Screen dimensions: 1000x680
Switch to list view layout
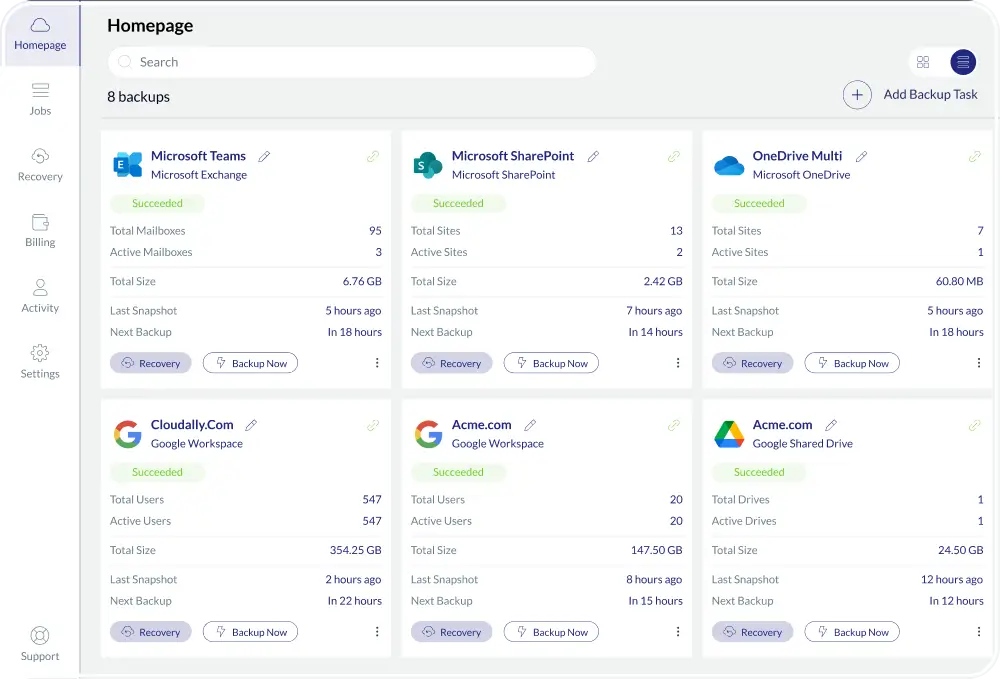[x=962, y=61]
